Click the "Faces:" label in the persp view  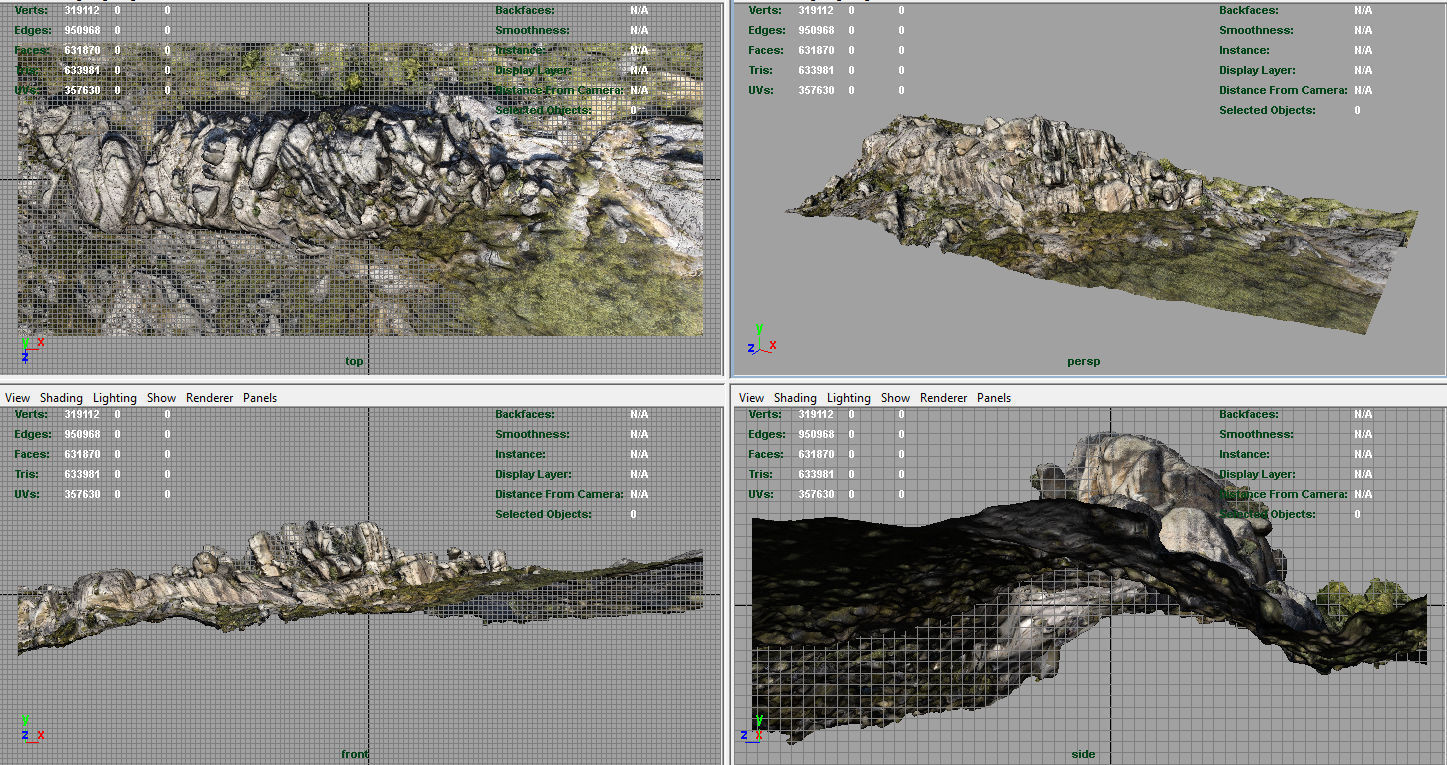[x=766, y=50]
